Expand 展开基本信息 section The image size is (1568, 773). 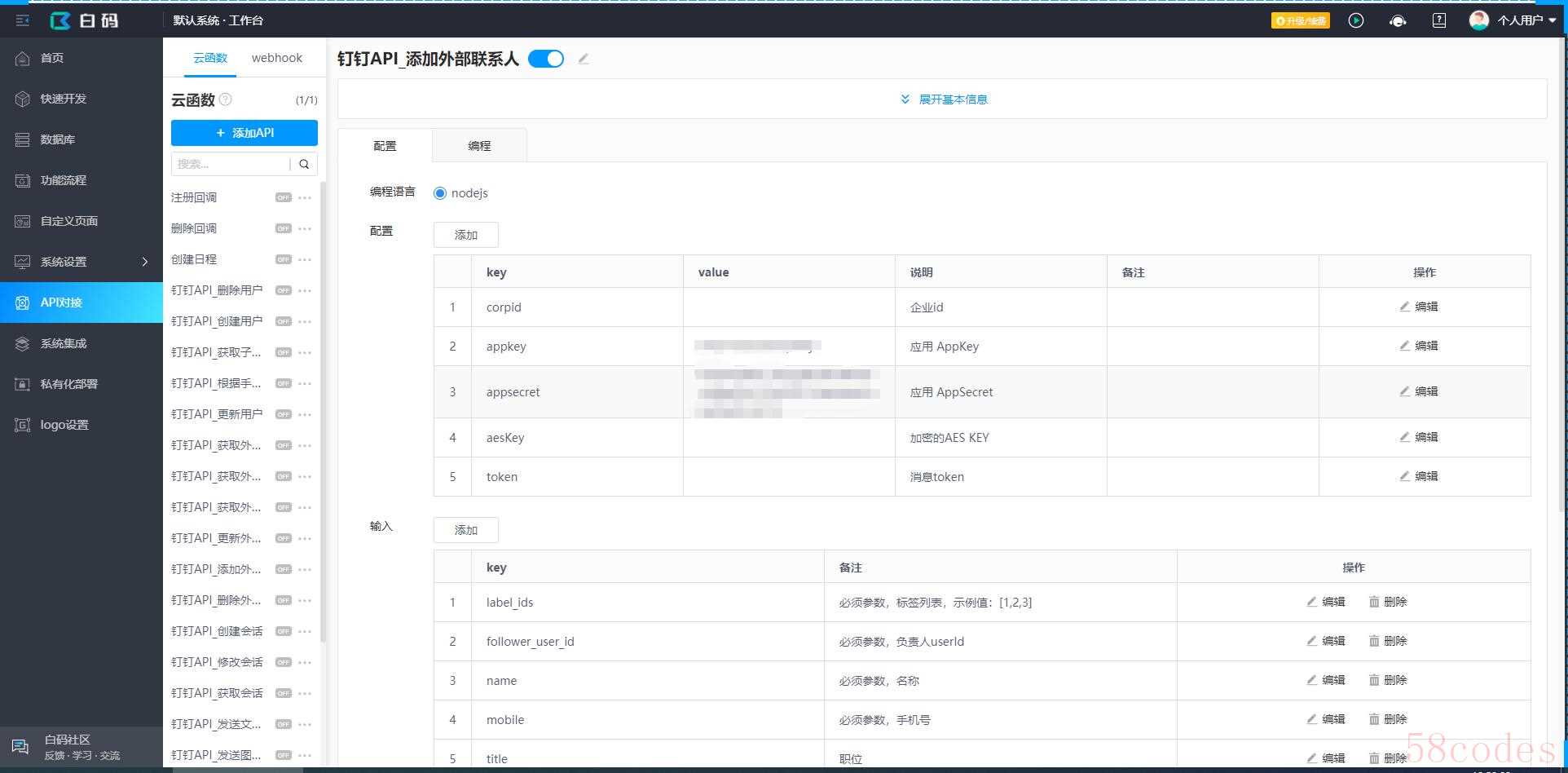[x=944, y=99]
